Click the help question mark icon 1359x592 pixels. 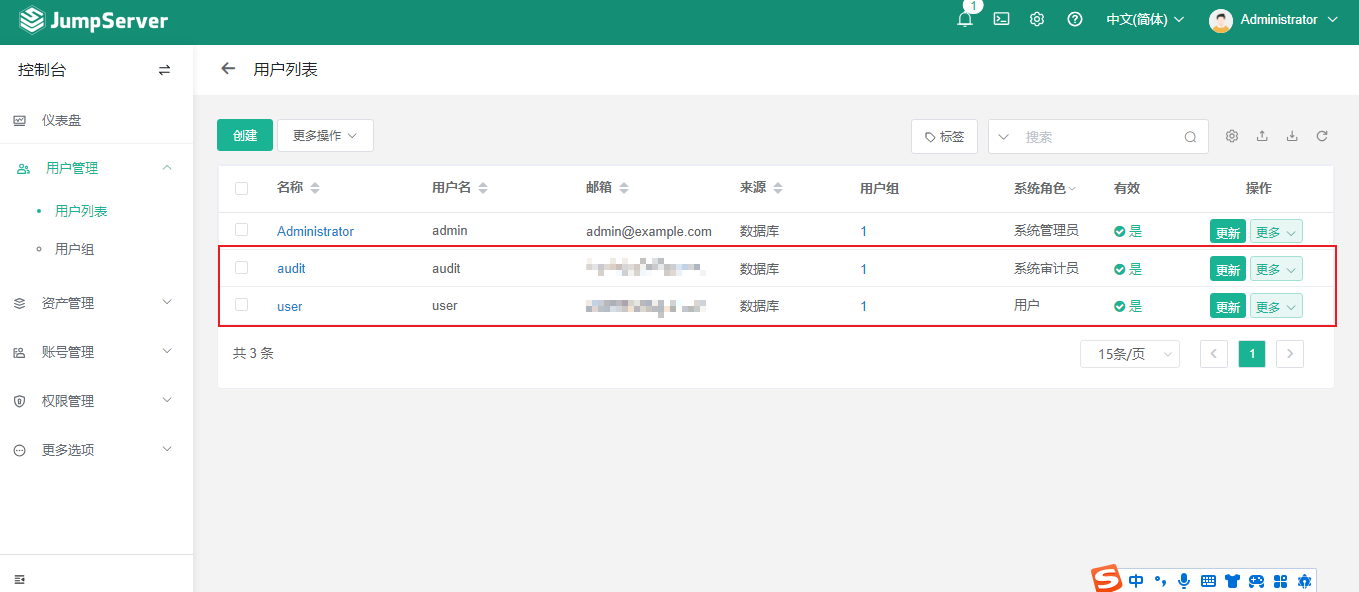(1074, 18)
